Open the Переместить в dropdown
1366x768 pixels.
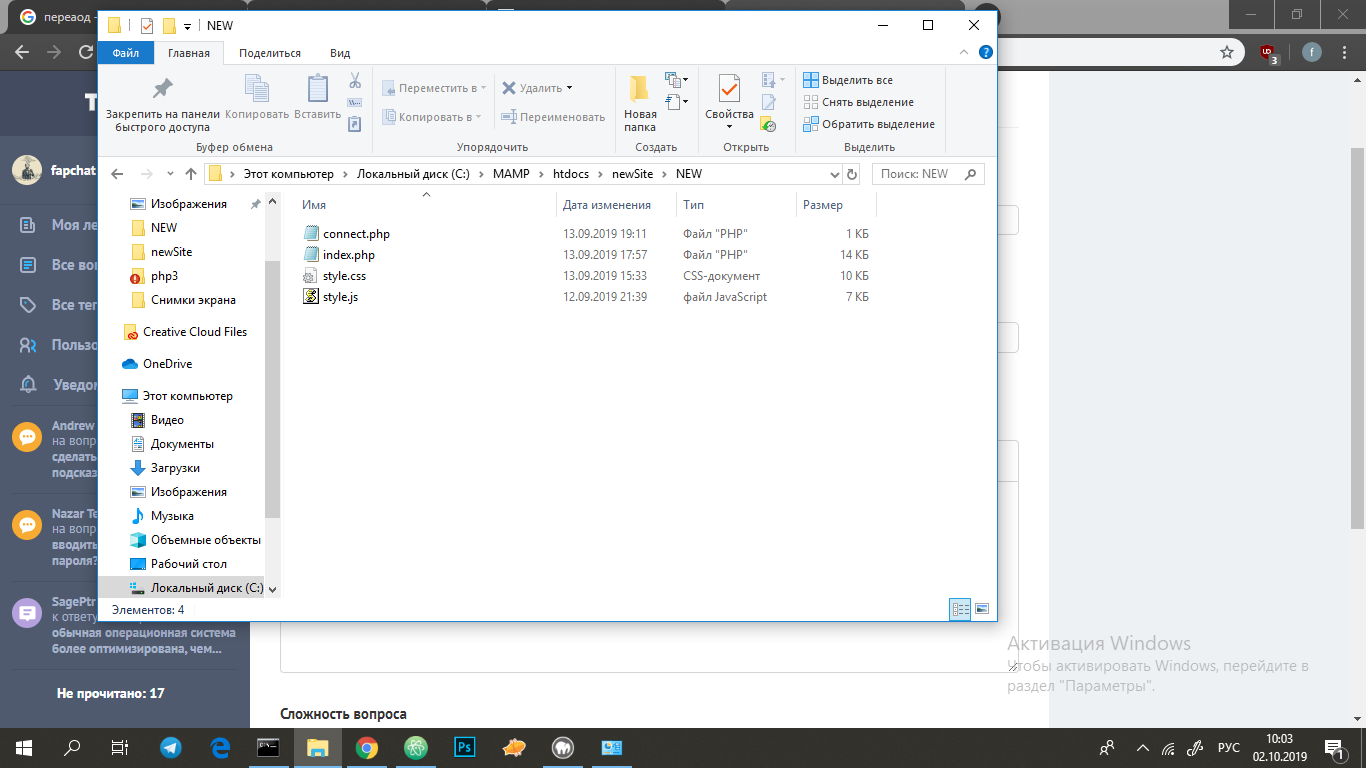(434, 88)
